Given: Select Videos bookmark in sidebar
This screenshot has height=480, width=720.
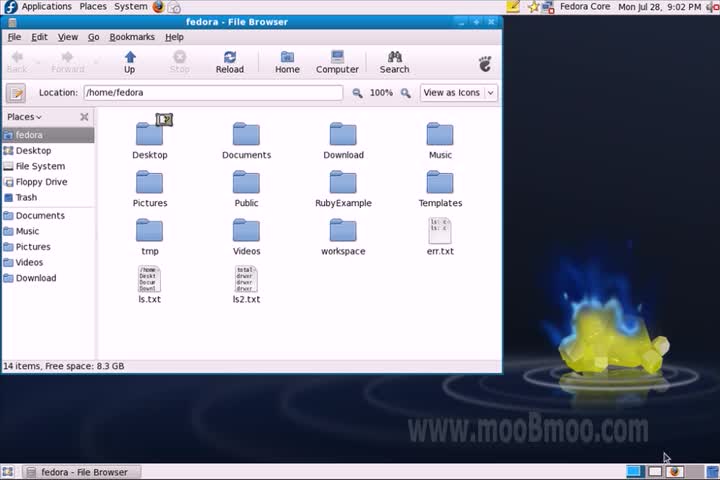Looking at the screenshot, I should pyautogui.click(x=48, y=262).
